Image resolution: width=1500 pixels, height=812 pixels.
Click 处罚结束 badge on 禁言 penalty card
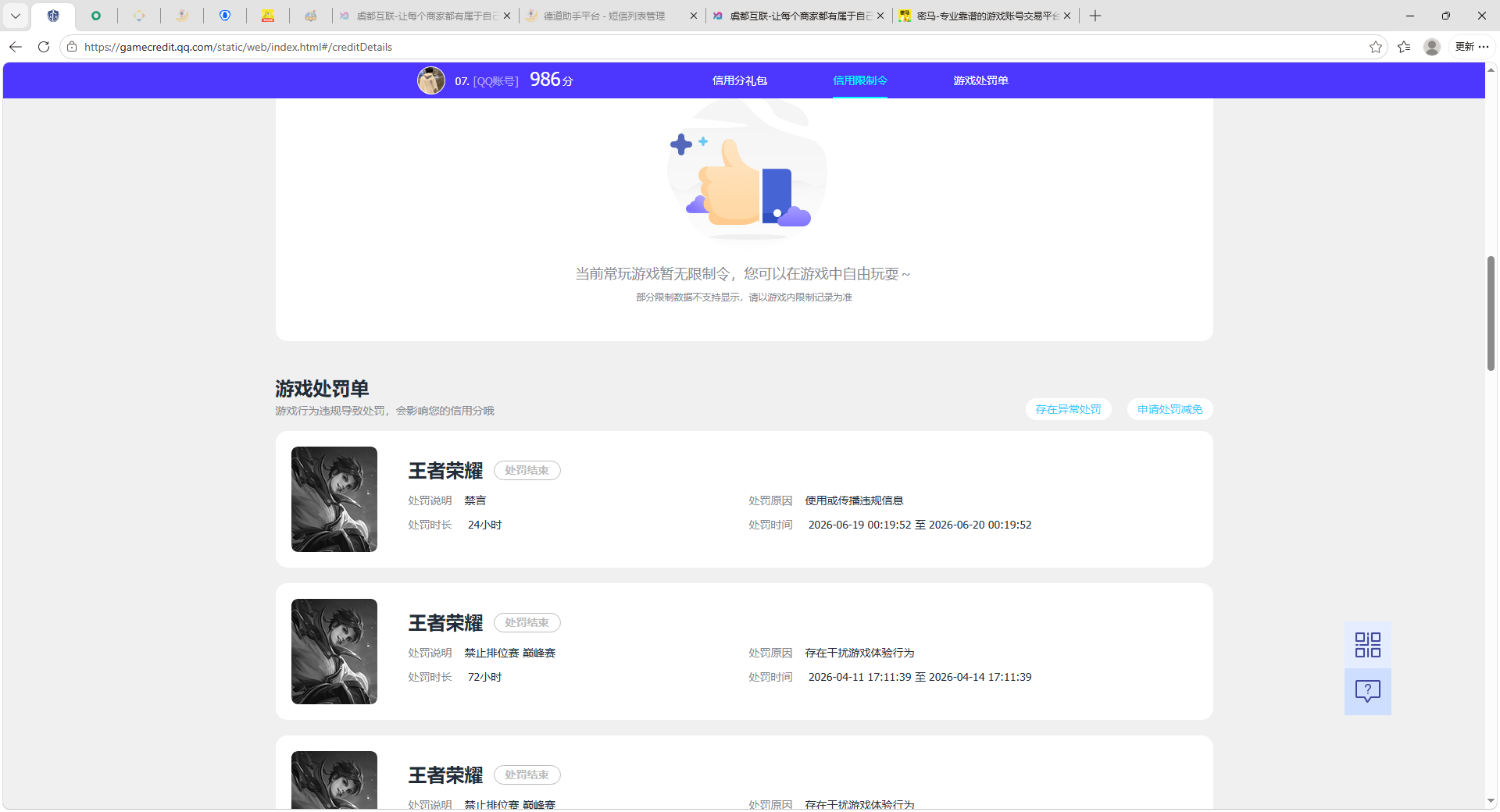(x=527, y=470)
